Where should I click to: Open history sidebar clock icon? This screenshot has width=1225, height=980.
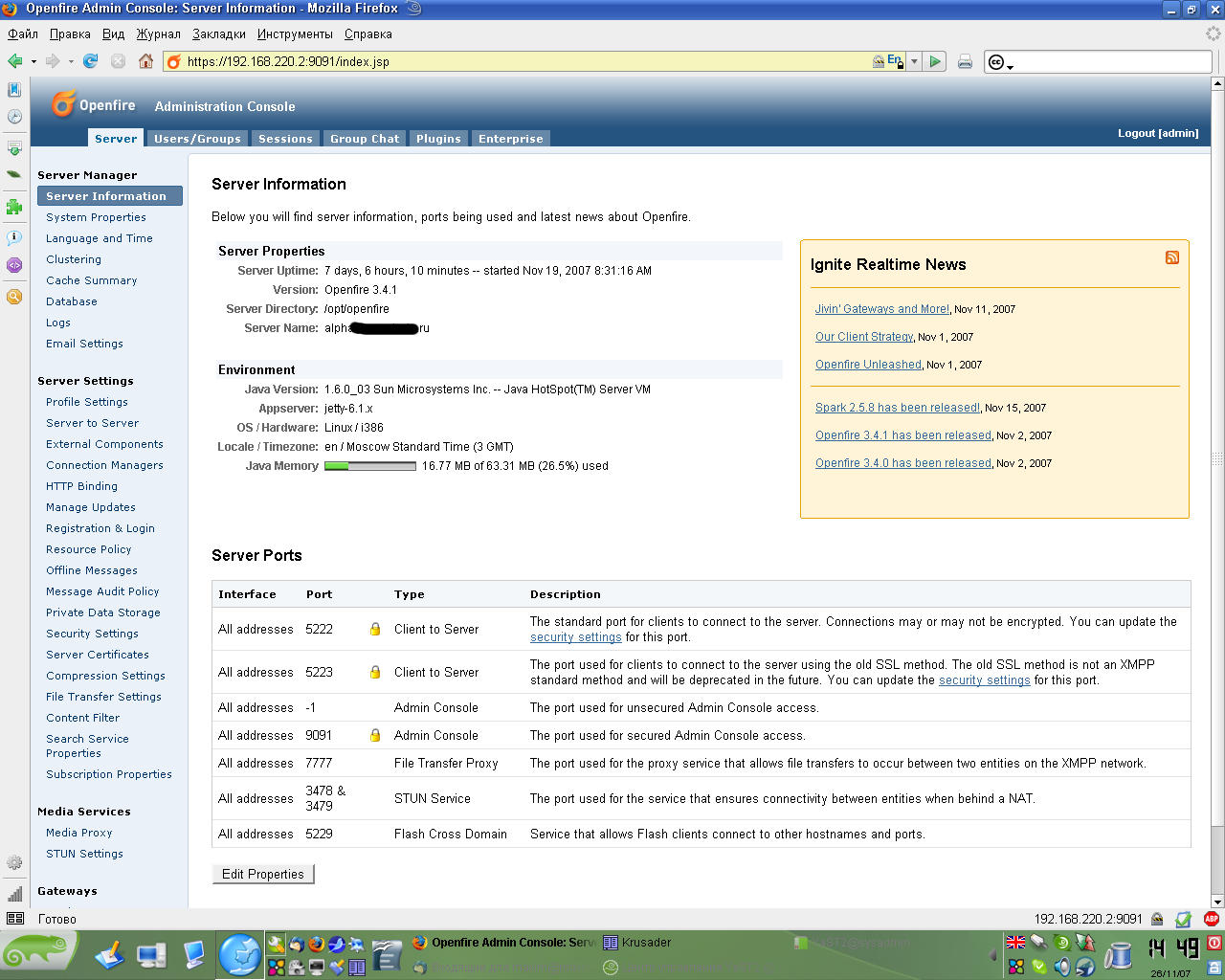click(14, 117)
